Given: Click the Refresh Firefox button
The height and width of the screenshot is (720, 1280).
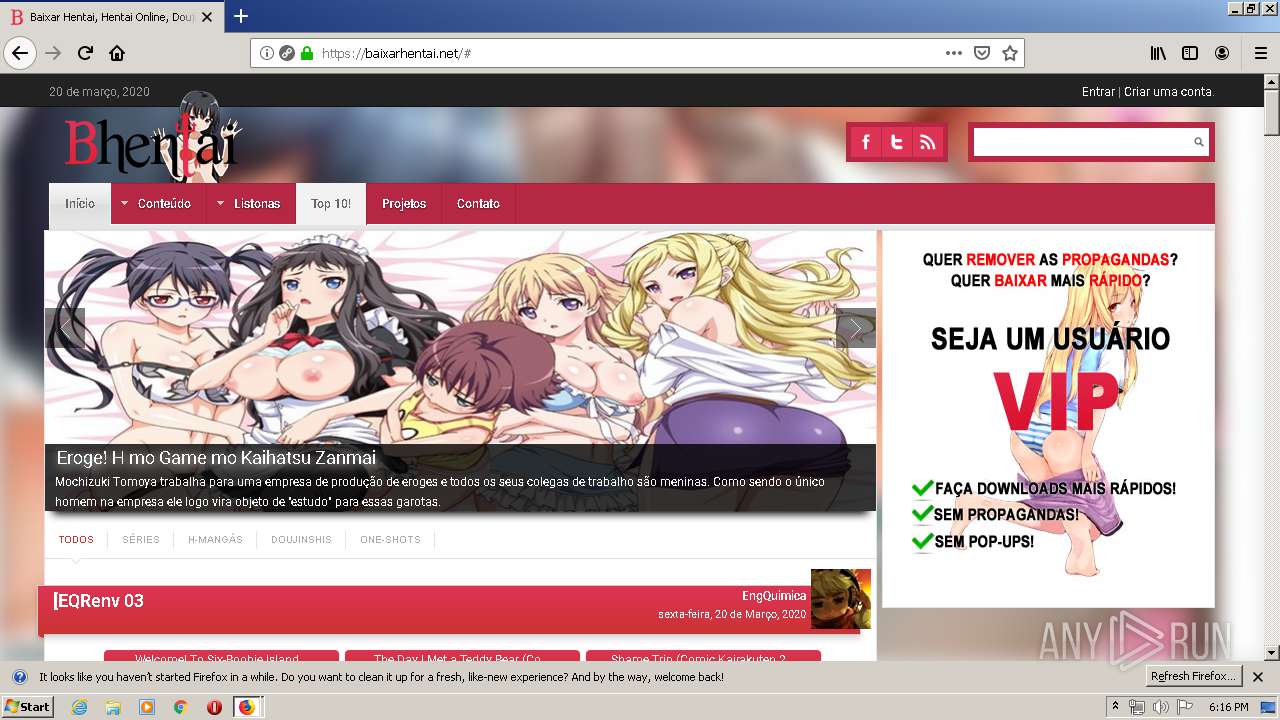Looking at the screenshot, I should [x=1194, y=676].
